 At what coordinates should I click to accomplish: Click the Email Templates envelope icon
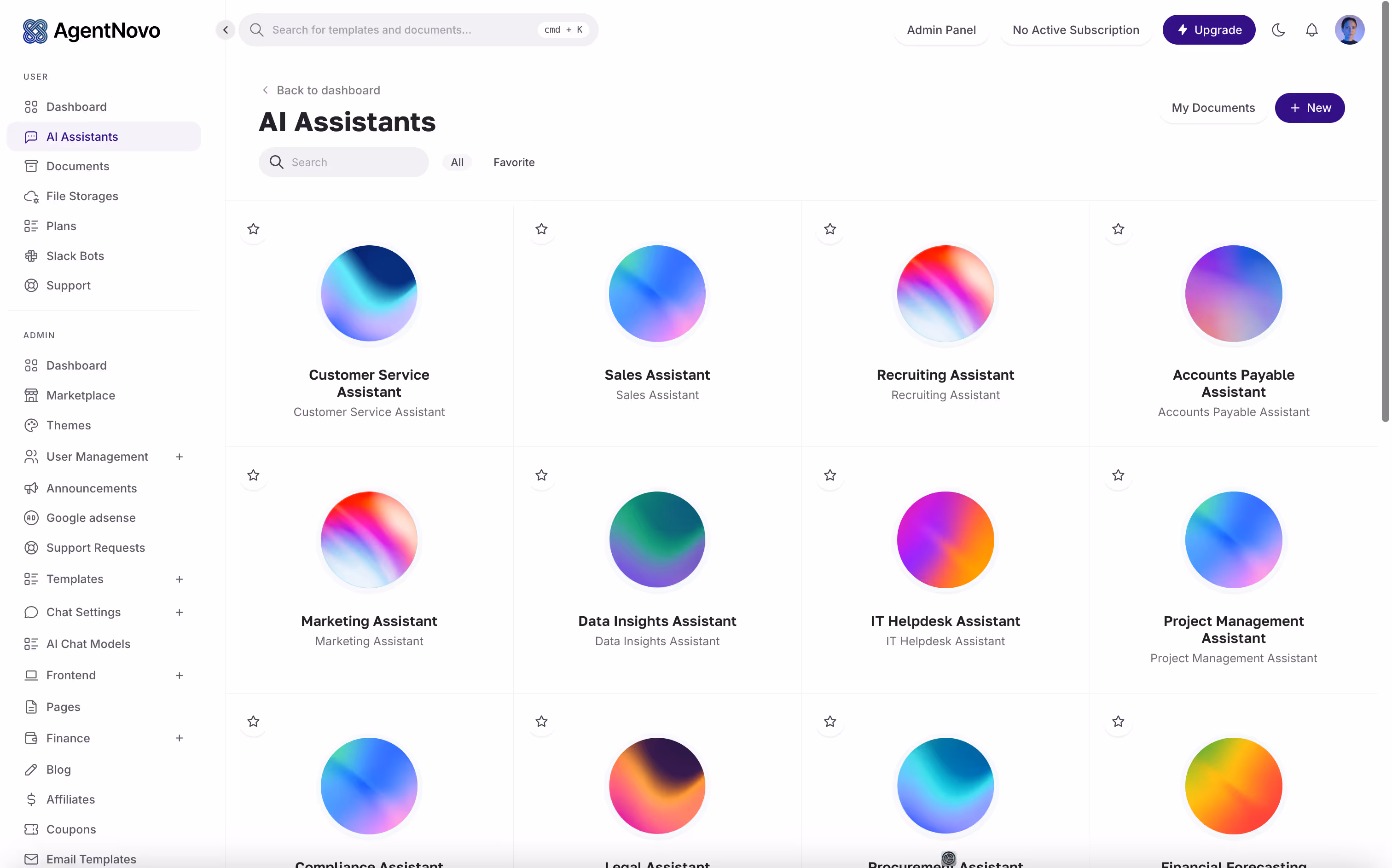point(31,859)
